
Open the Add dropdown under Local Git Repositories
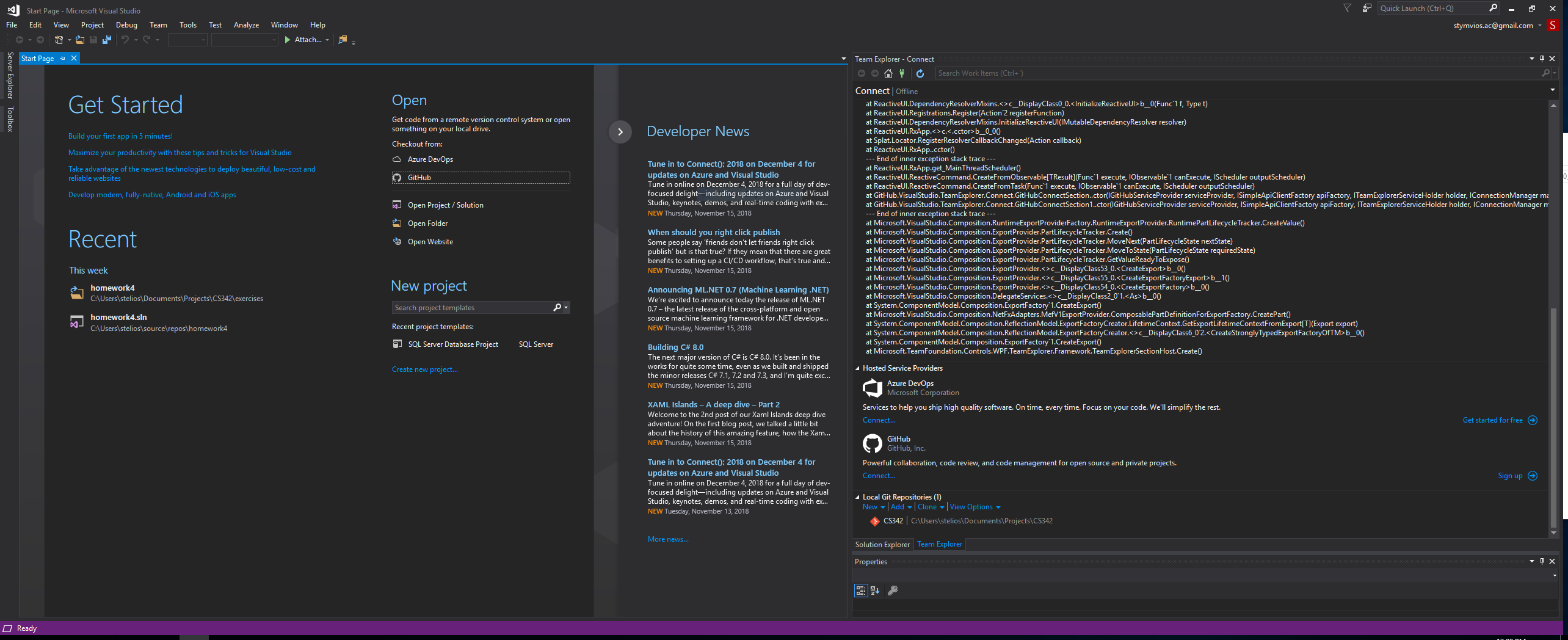pos(901,507)
